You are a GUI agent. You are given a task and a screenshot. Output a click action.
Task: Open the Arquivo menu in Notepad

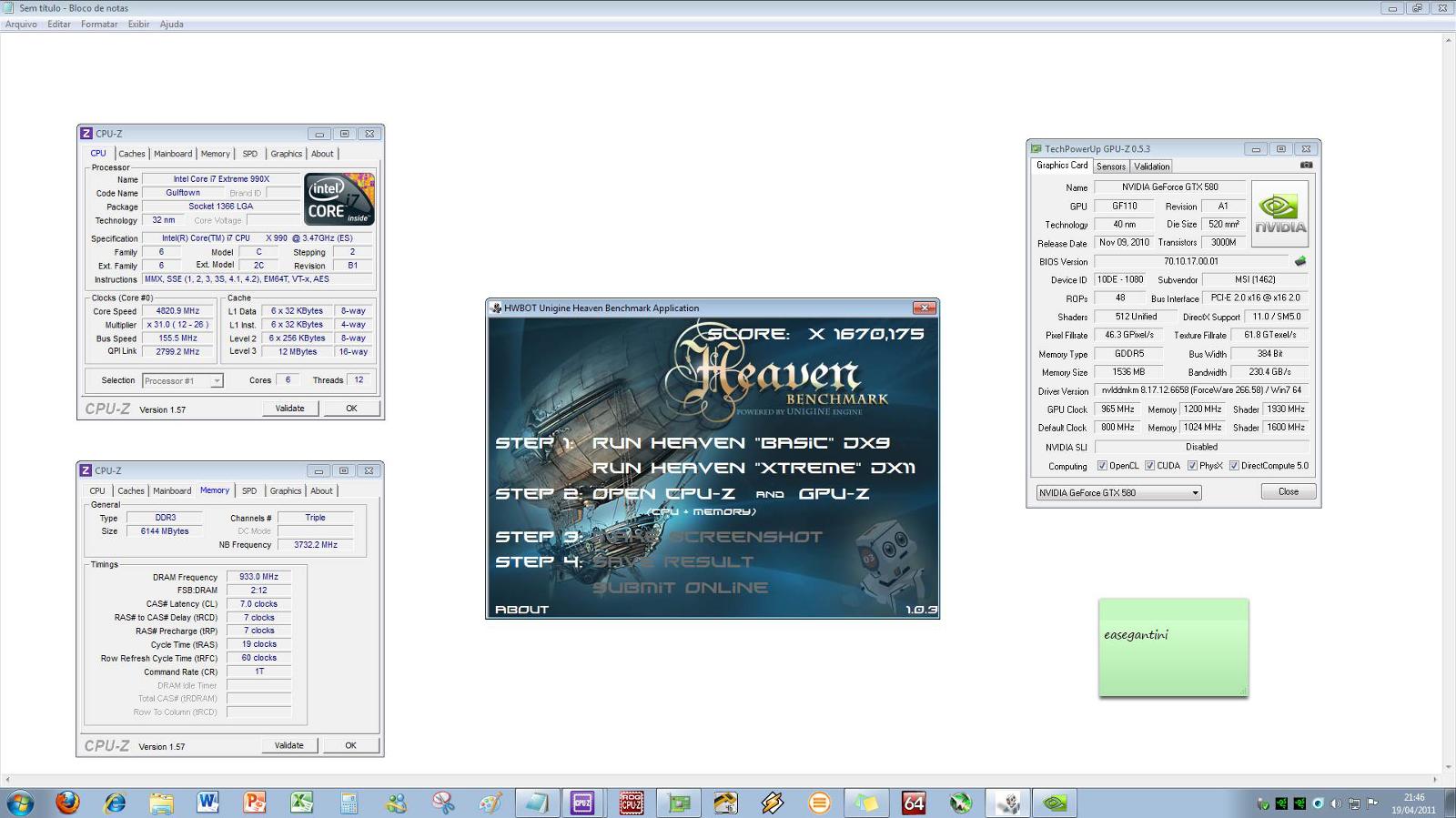coord(21,25)
